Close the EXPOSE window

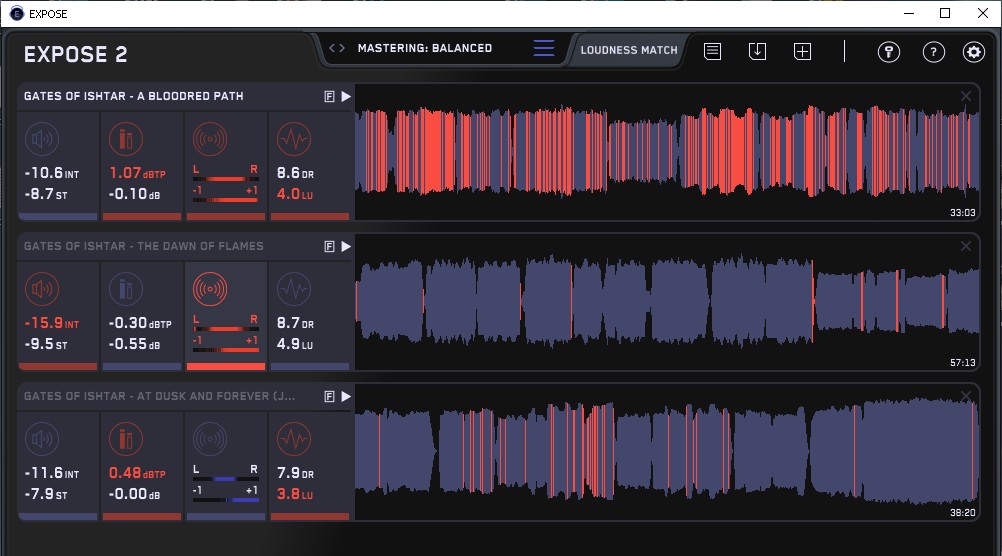[983, 13]
